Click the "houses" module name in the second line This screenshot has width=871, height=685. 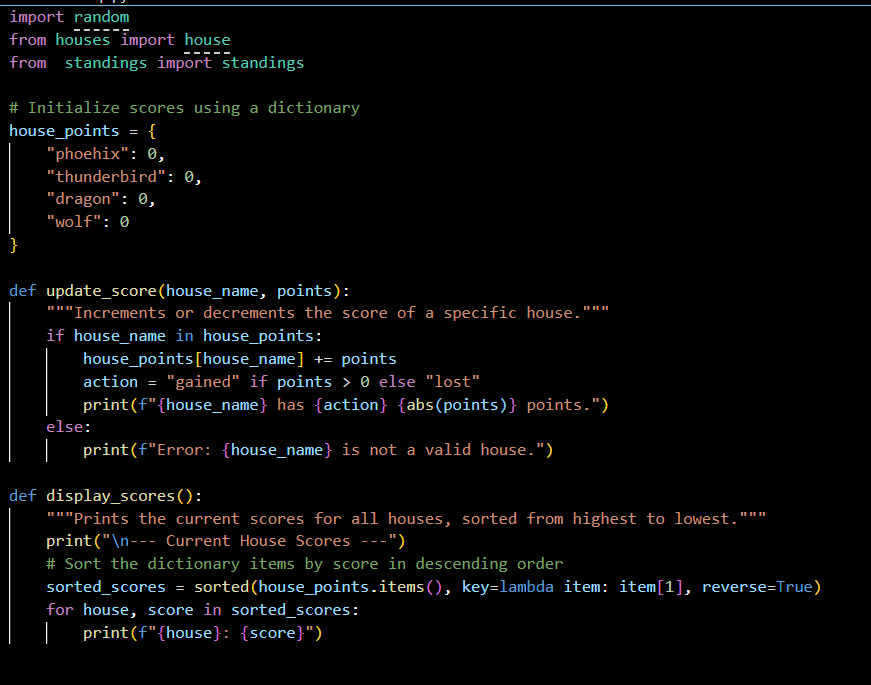[x=82, y=40]
